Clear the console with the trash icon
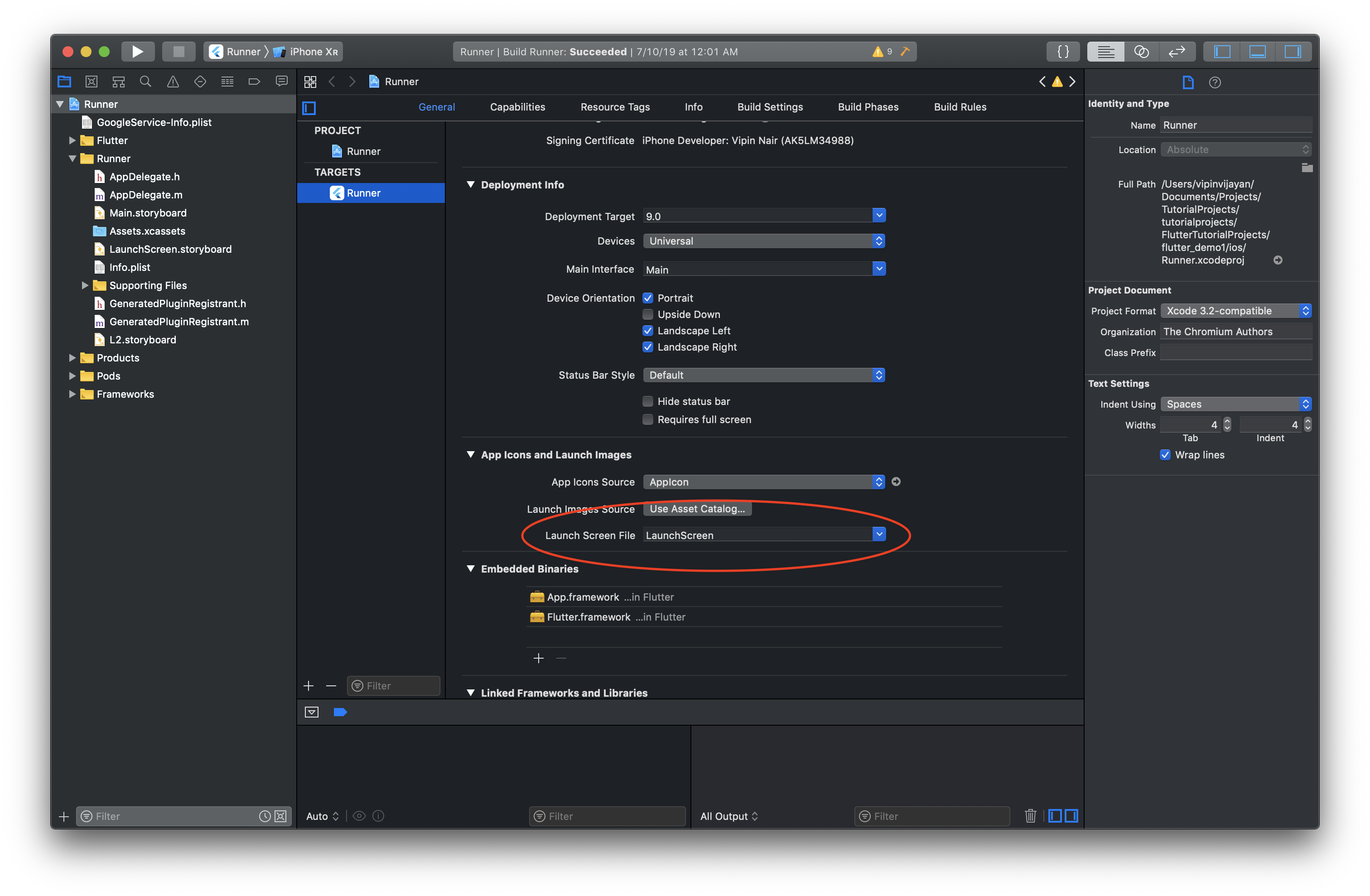Viewport: 1370px width, 896px height. point(1030,816)
